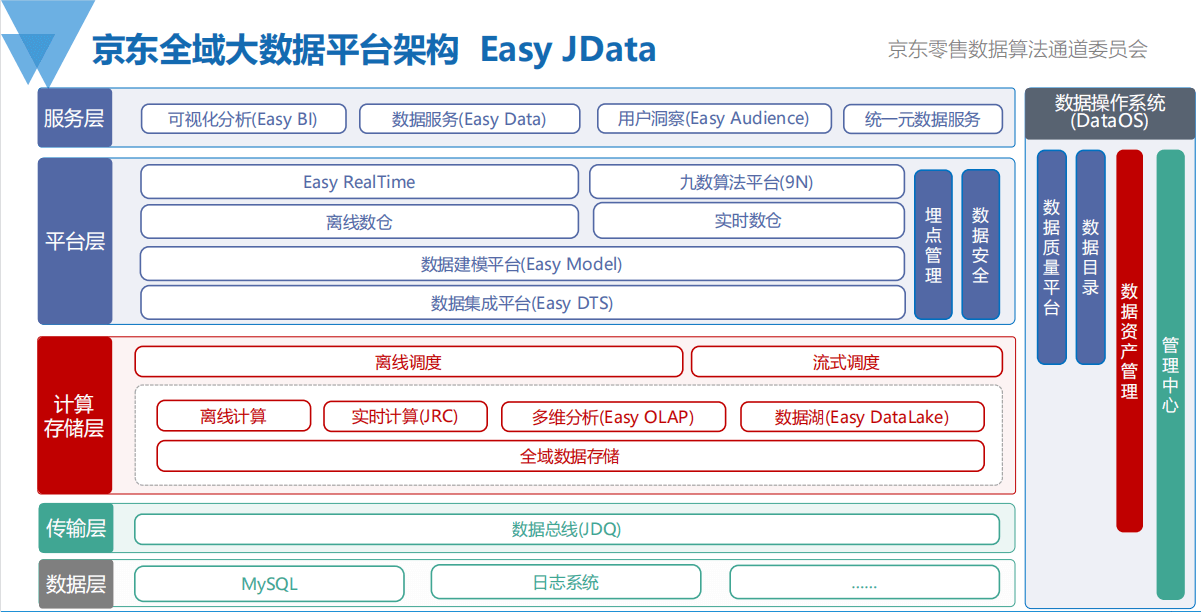
Task: Select the 流式调度 box
Action: [847, 362]
